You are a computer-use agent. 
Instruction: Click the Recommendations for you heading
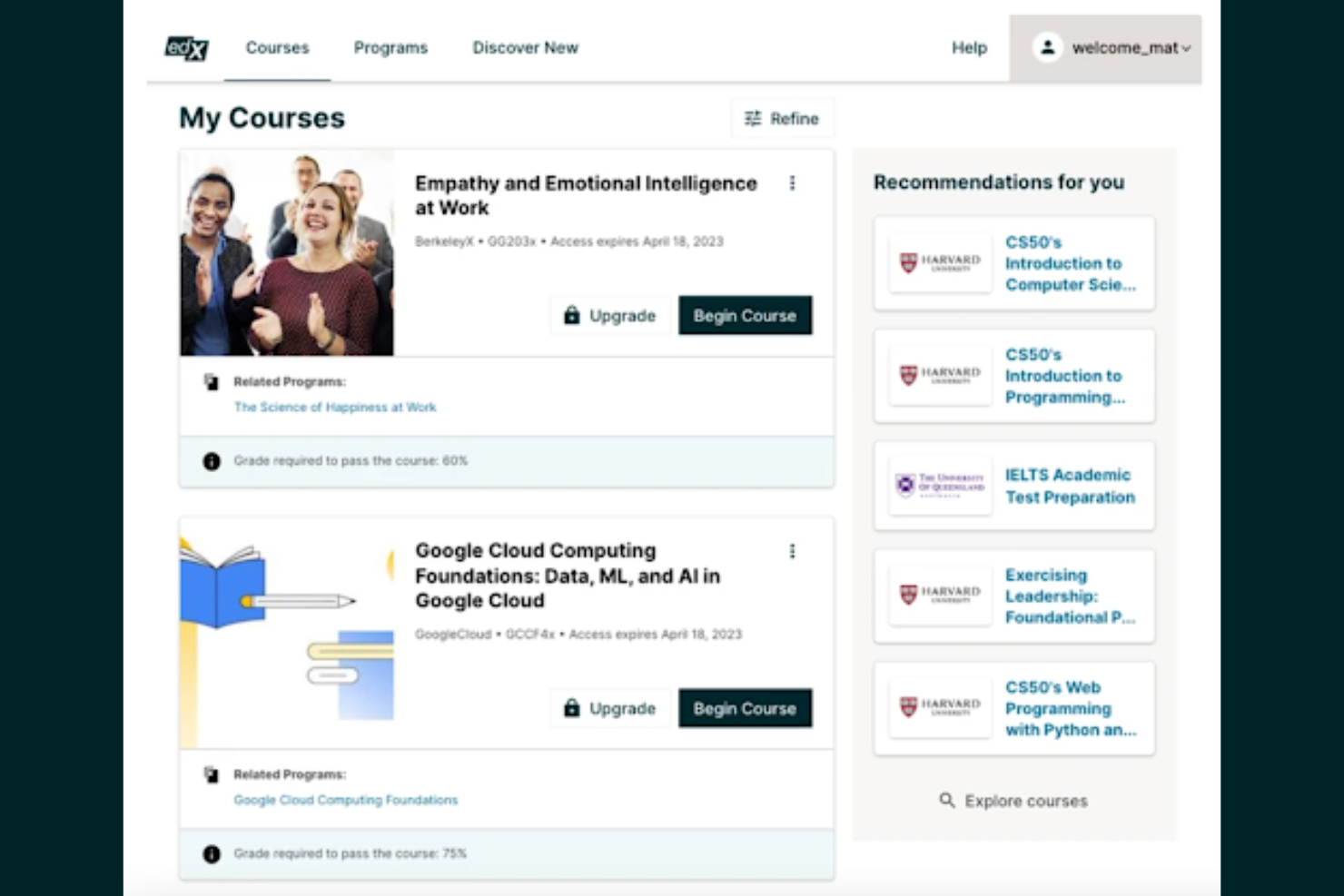pos(999,182)
